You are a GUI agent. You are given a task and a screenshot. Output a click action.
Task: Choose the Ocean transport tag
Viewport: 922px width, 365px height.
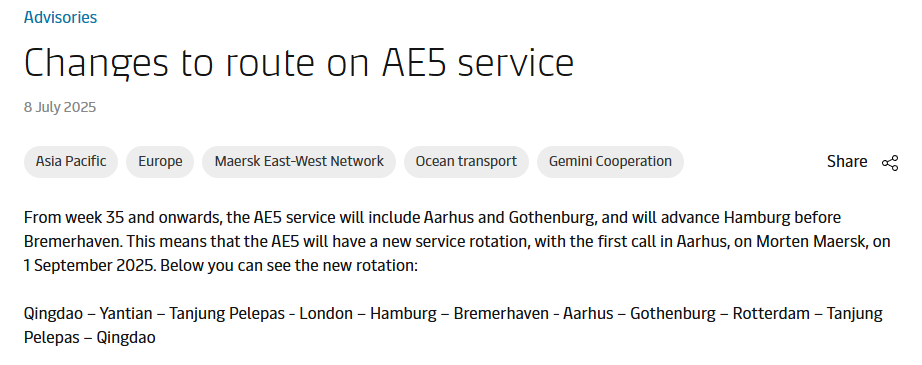466,162
